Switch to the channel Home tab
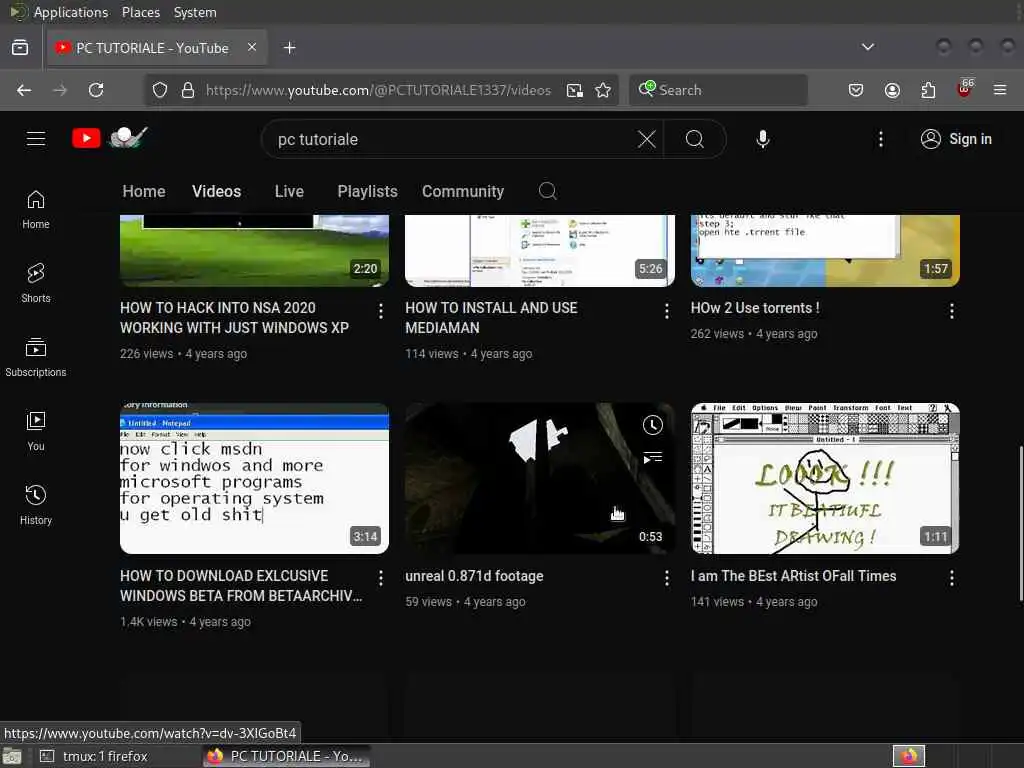Viewport: 1024px width, 768px height. [144, 191]
